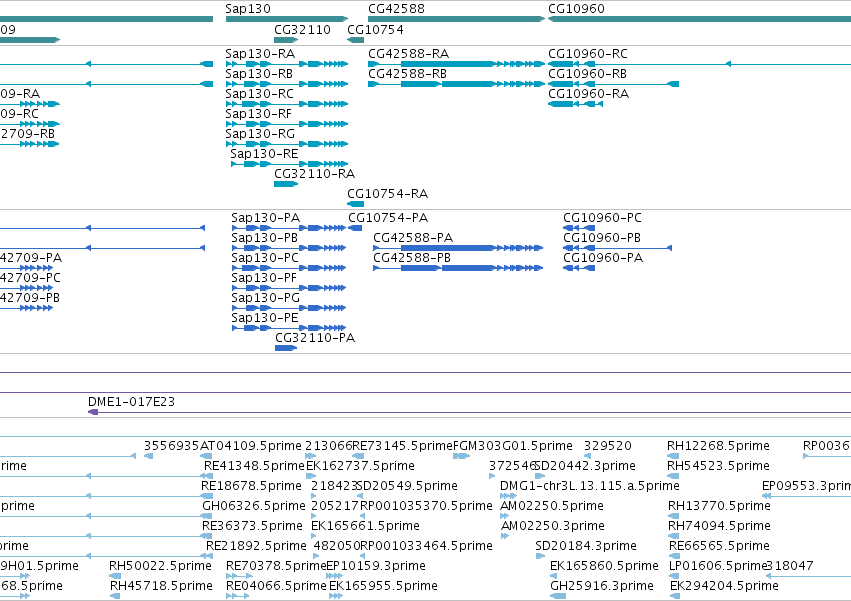Viewport: 851px width, 601px height.
Task: Click the DMG1-chr3L.13.115.a.5prime EST label
Action: pos(589,486)
